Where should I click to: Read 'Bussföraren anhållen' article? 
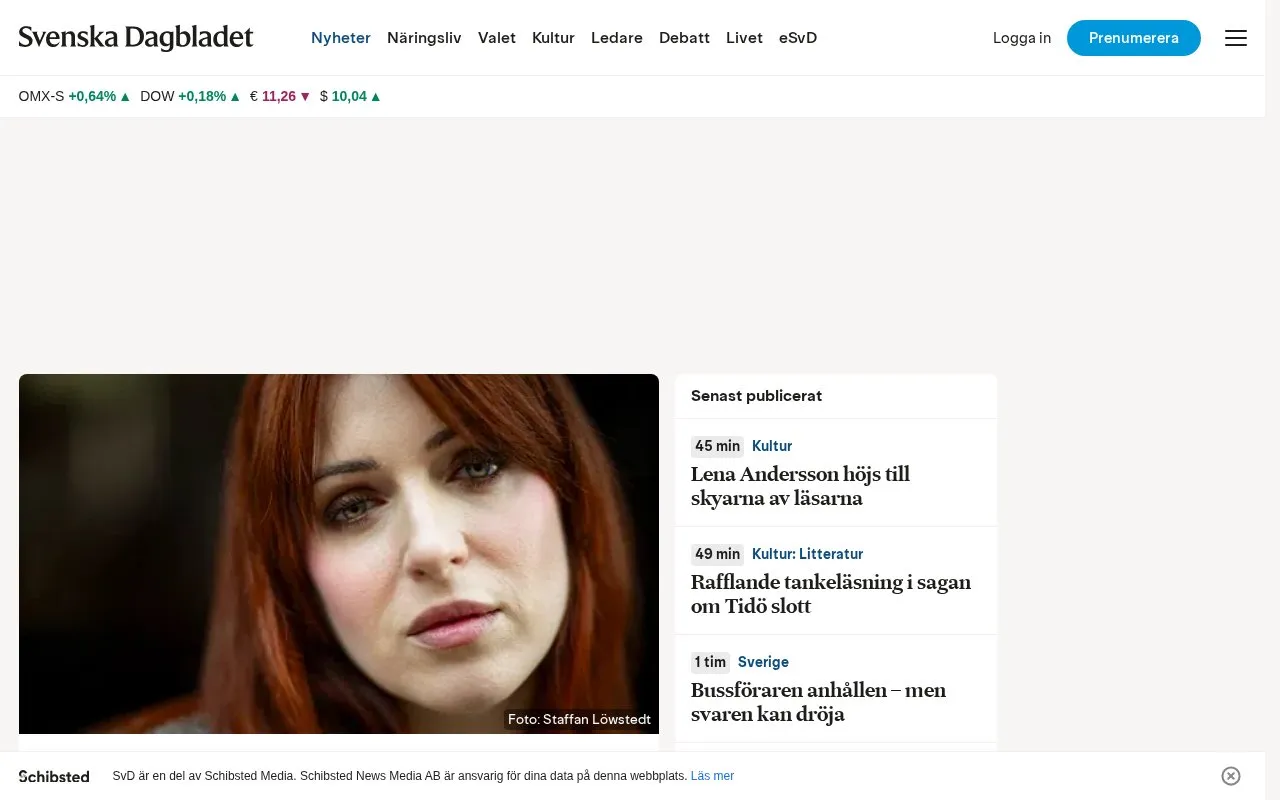click(x=818, y=702)
